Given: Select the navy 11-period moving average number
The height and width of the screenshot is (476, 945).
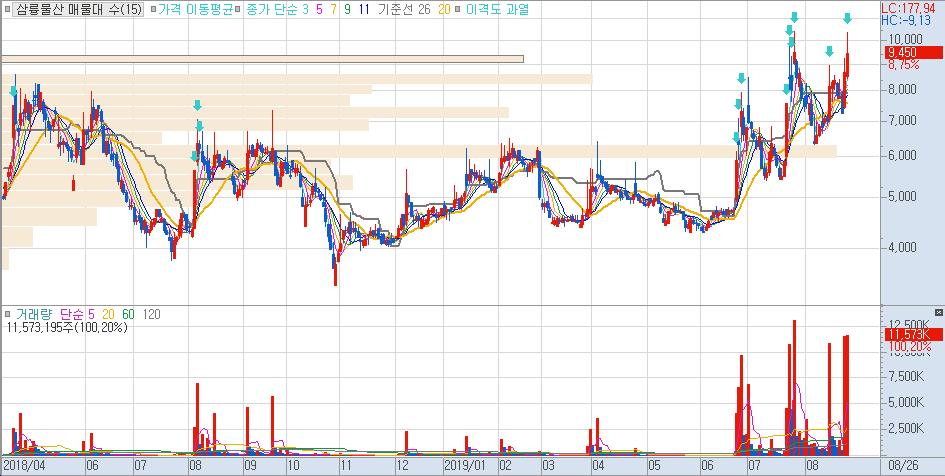Looking at the screenshot, I should pos(364,10).
